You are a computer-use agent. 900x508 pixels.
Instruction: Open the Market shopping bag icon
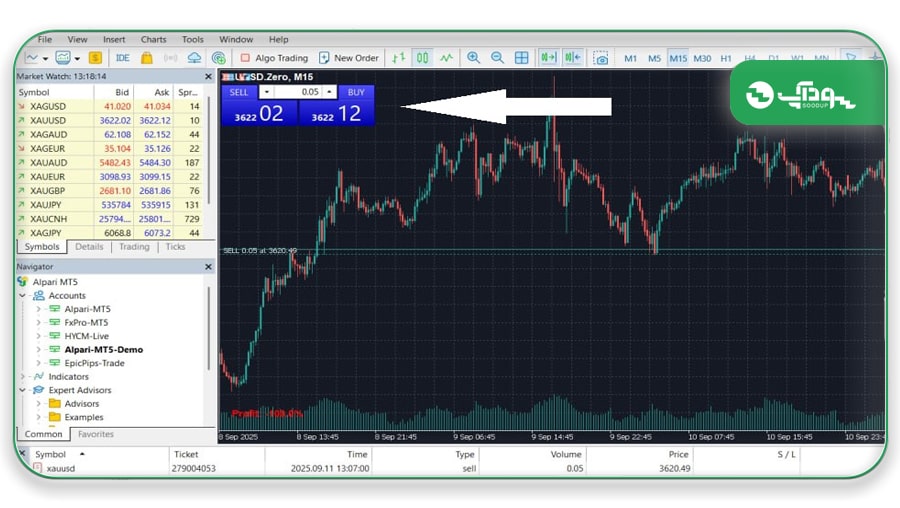coord(147,57)
